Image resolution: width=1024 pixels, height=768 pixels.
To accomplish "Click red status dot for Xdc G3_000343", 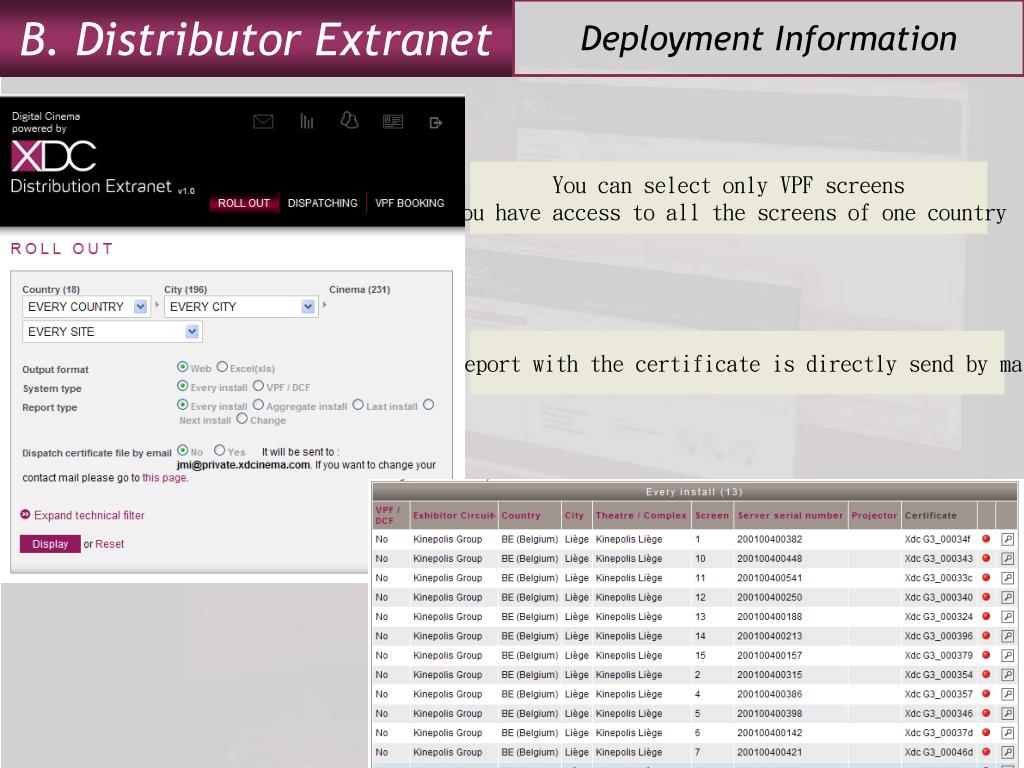I will [x=986, y=558].
